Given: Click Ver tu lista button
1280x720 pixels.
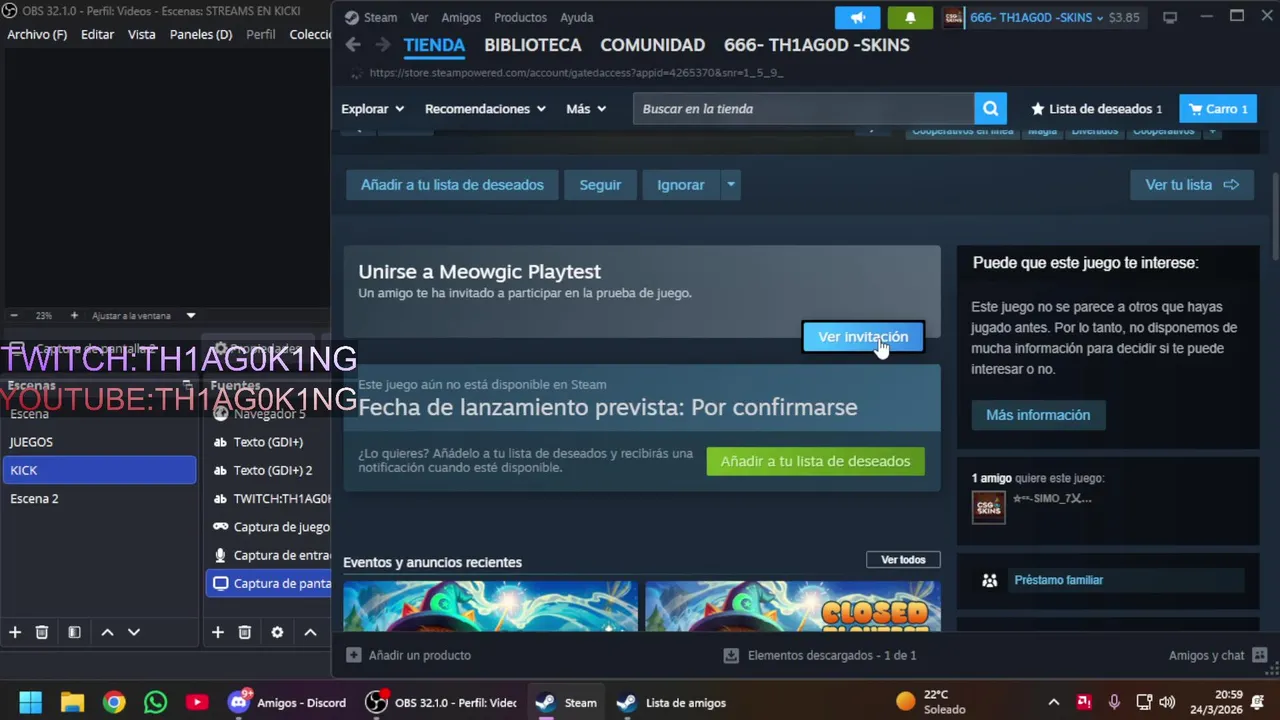Looking at the screenshot, I should [x=1192, y=185].
